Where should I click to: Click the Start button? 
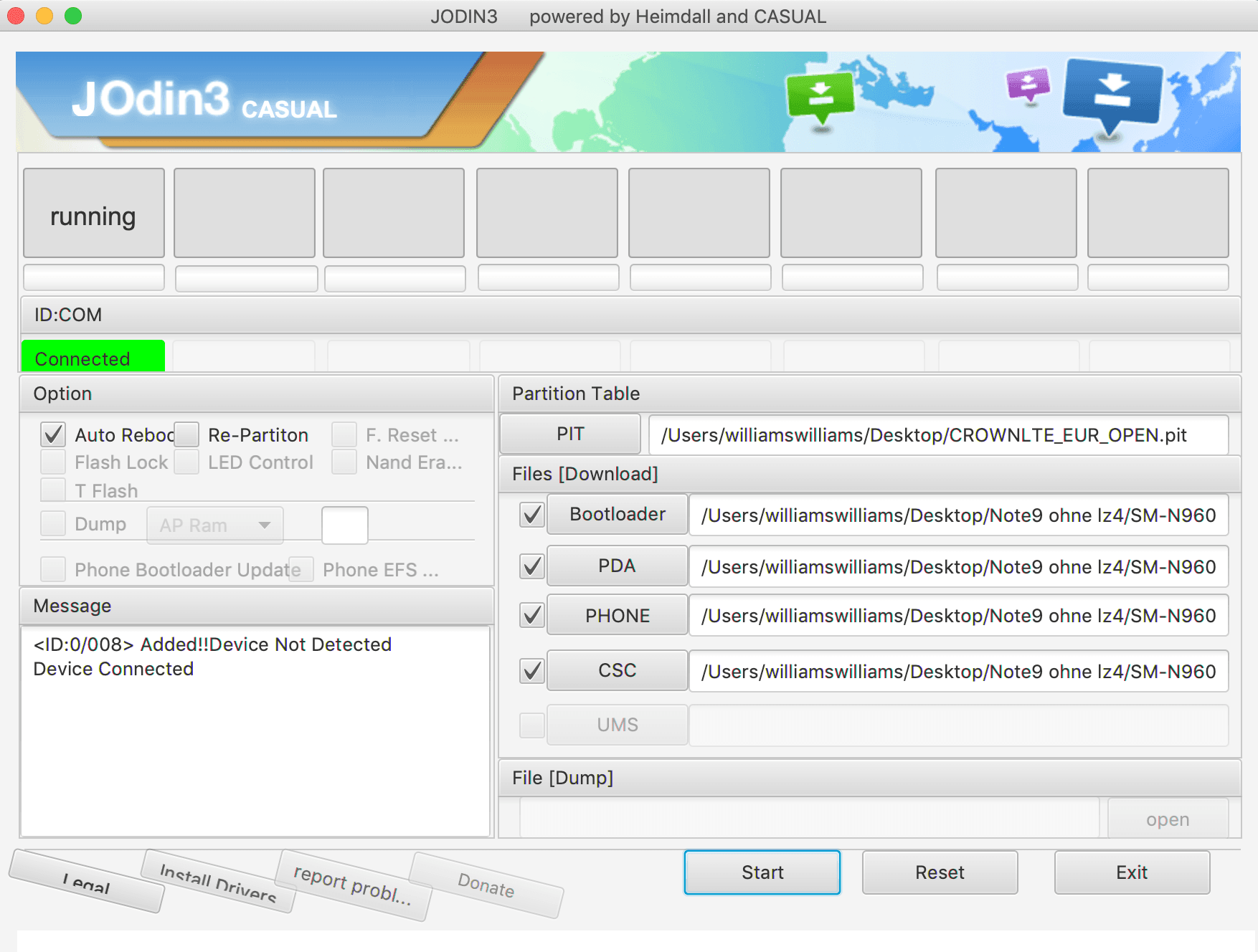click(x=762, y=872)
